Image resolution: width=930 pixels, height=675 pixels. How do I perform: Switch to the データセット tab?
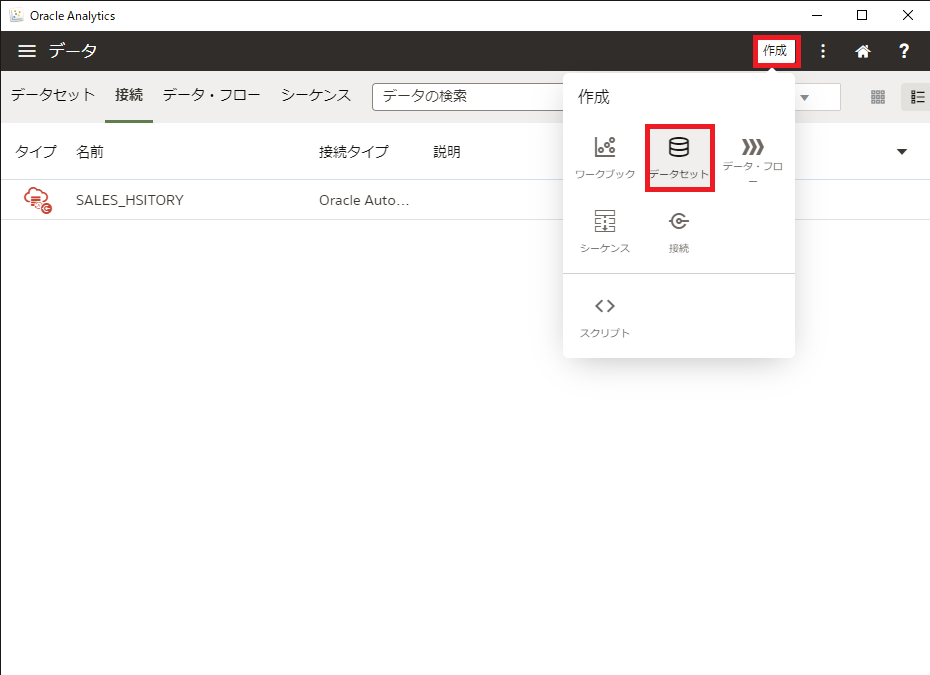click(x=53, y=96)
